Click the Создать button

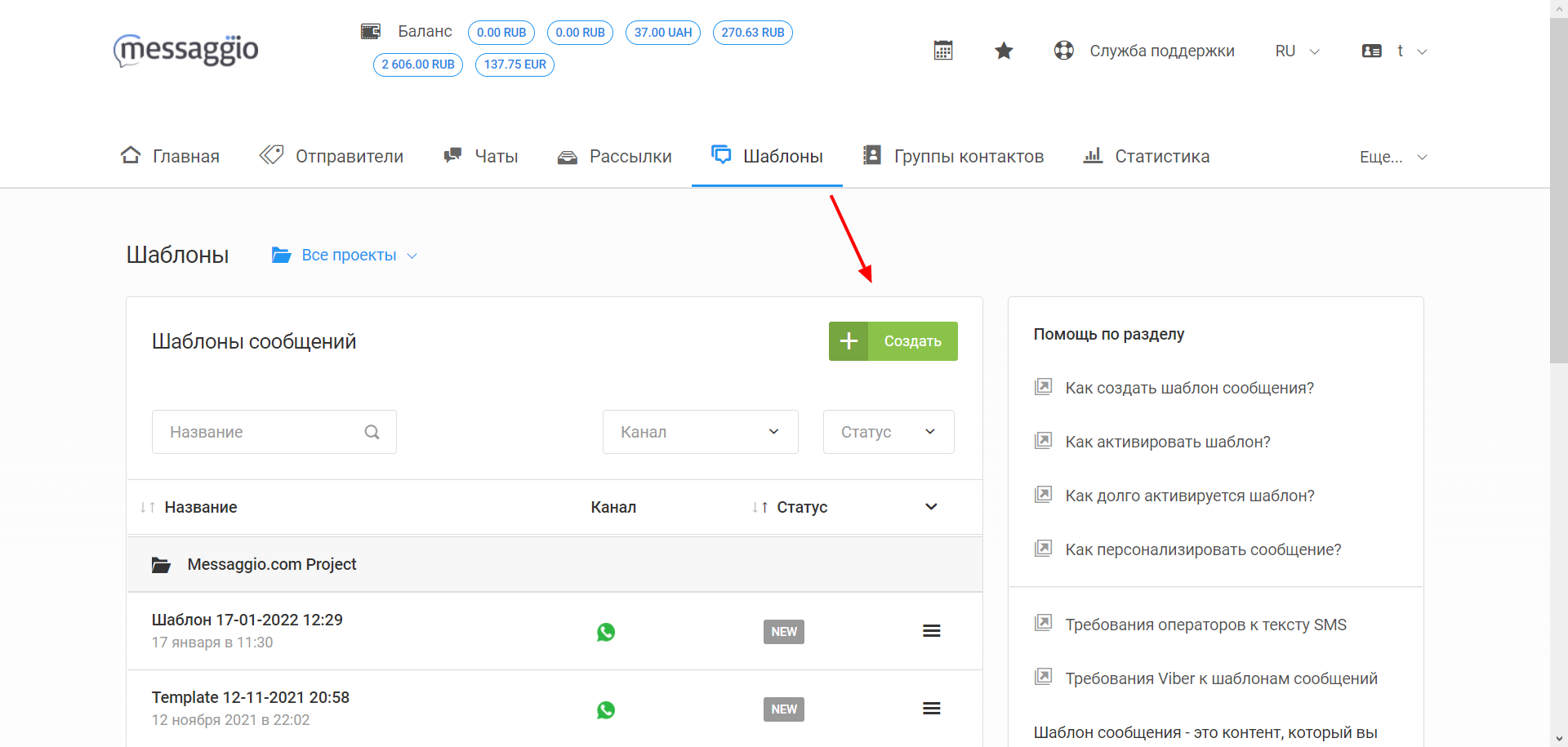pyautogui.click(x=893, y=341)
